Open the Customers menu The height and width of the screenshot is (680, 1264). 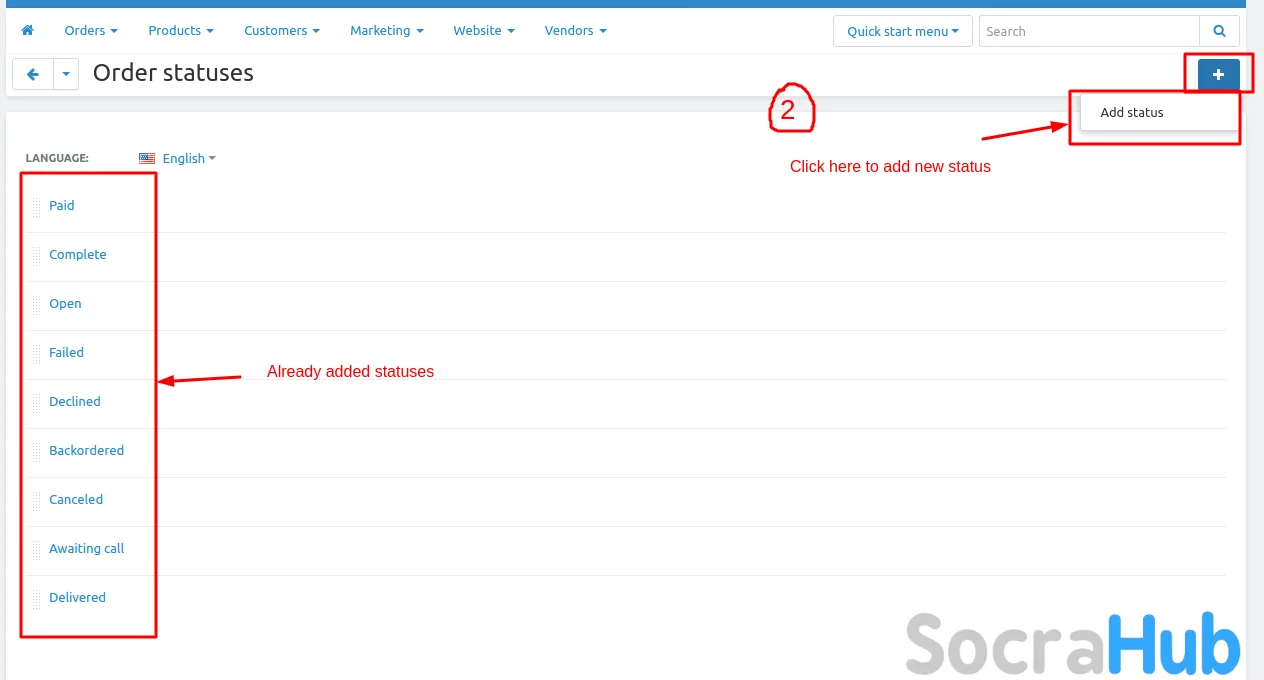pyautogui.click(x=282, y=31)
